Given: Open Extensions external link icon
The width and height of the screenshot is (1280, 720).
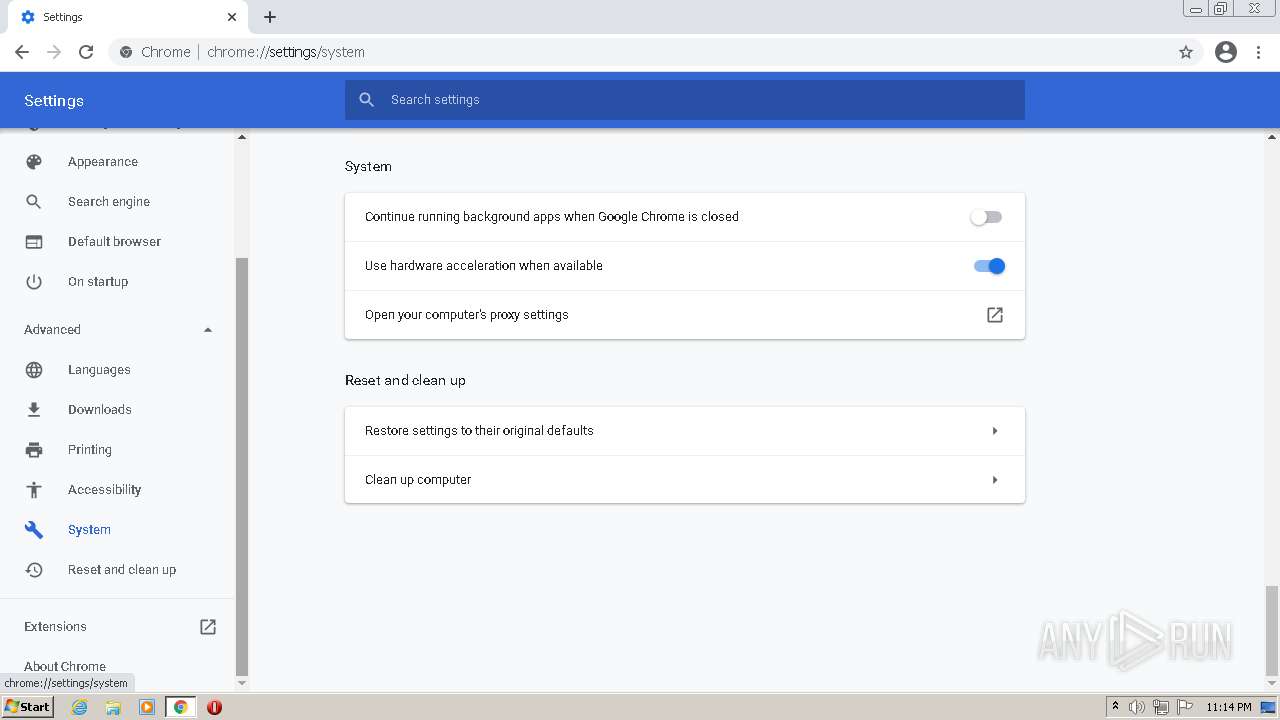Looking at the screenshot, I should pos(208,627).
